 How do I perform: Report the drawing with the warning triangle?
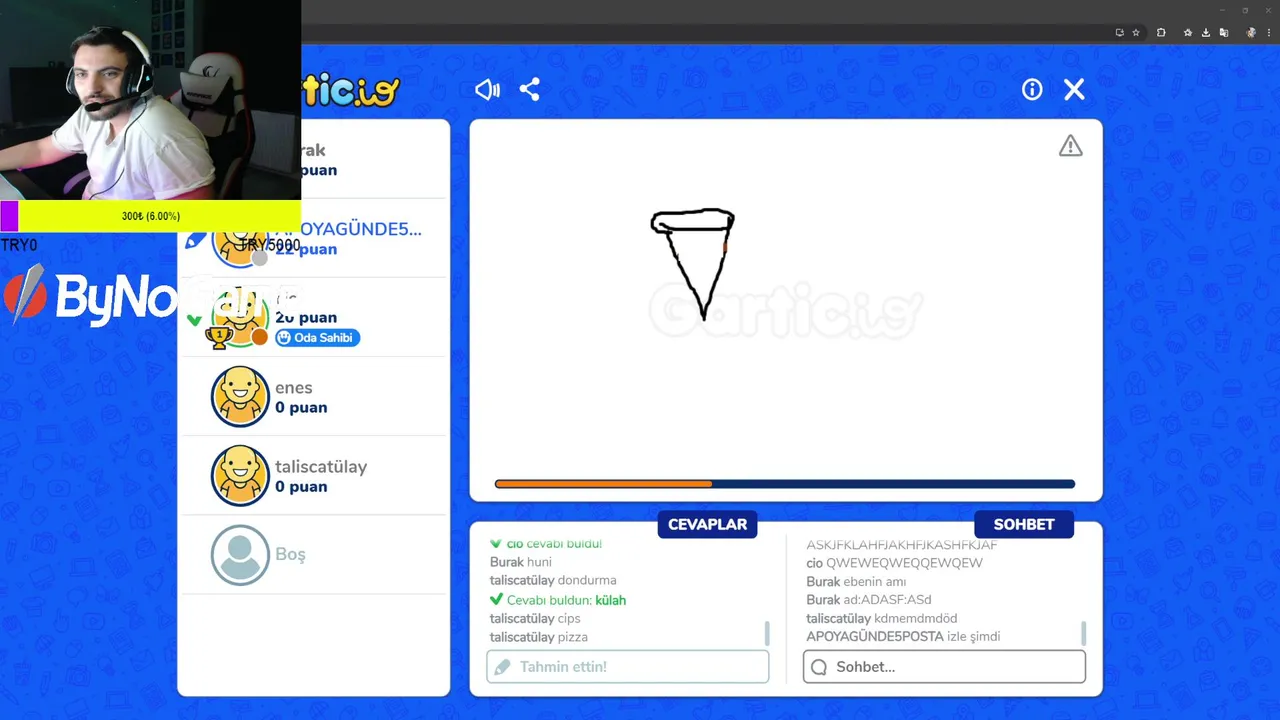click(x=1071, y=146)
